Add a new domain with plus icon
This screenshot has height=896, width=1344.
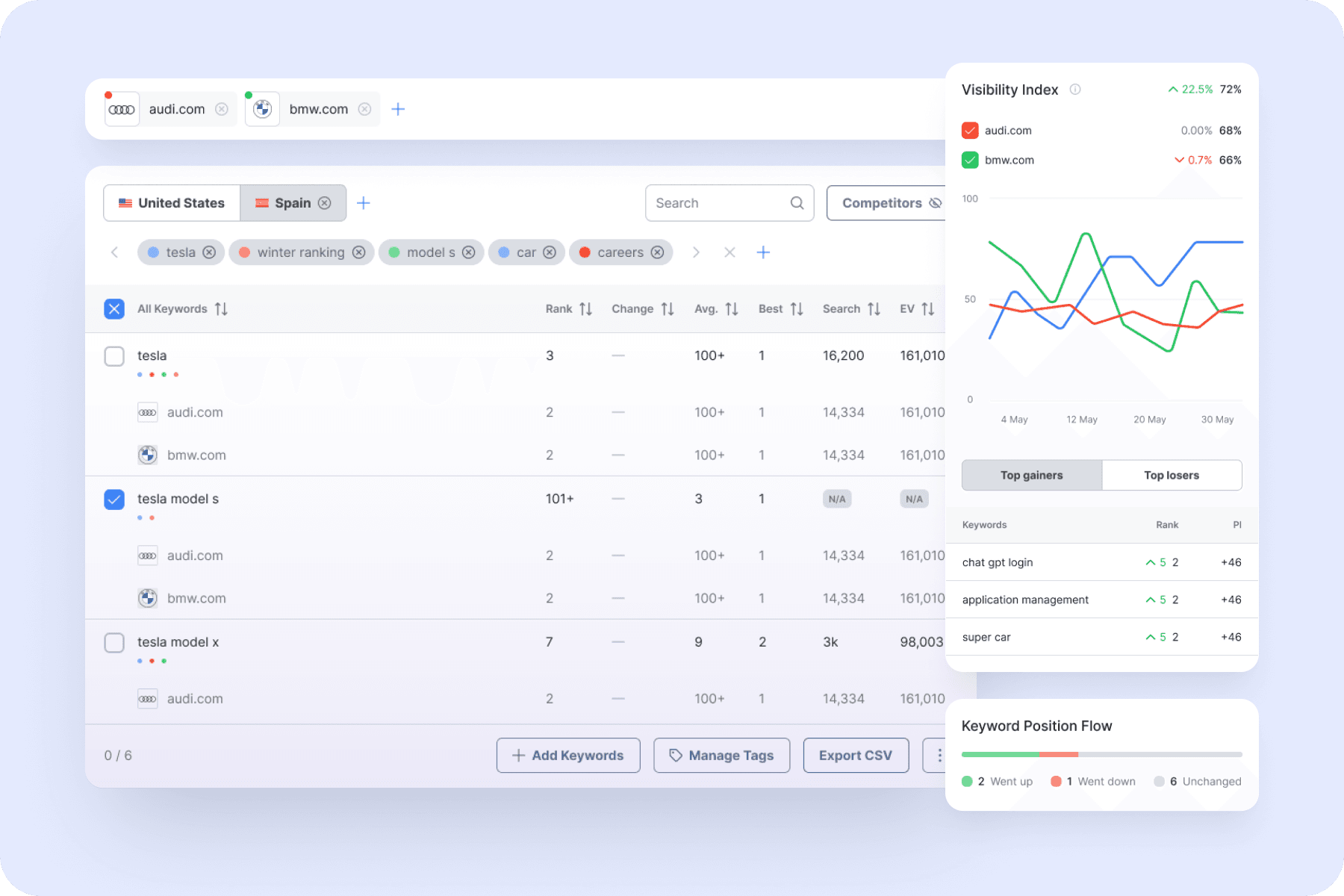[399, 109]
